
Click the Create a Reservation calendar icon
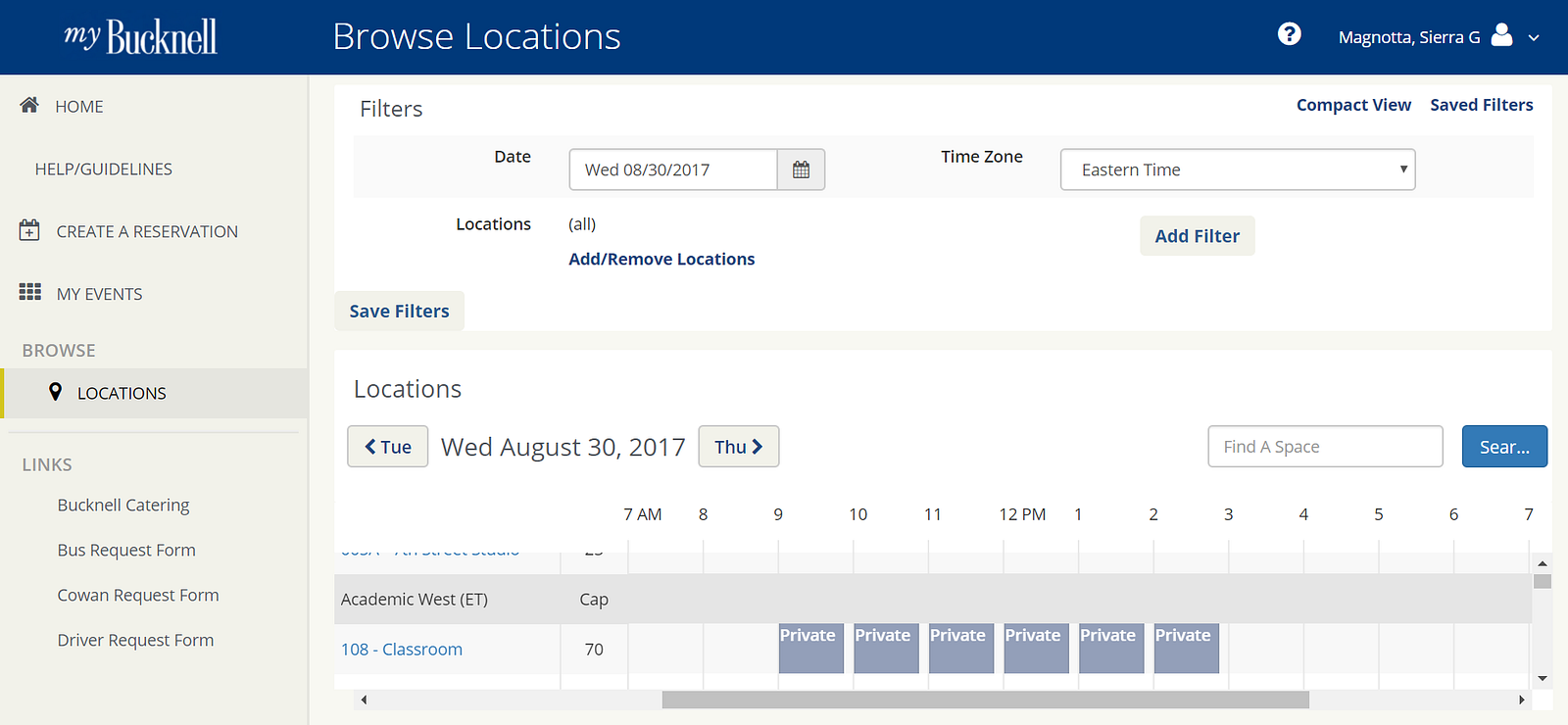(29, 231)
